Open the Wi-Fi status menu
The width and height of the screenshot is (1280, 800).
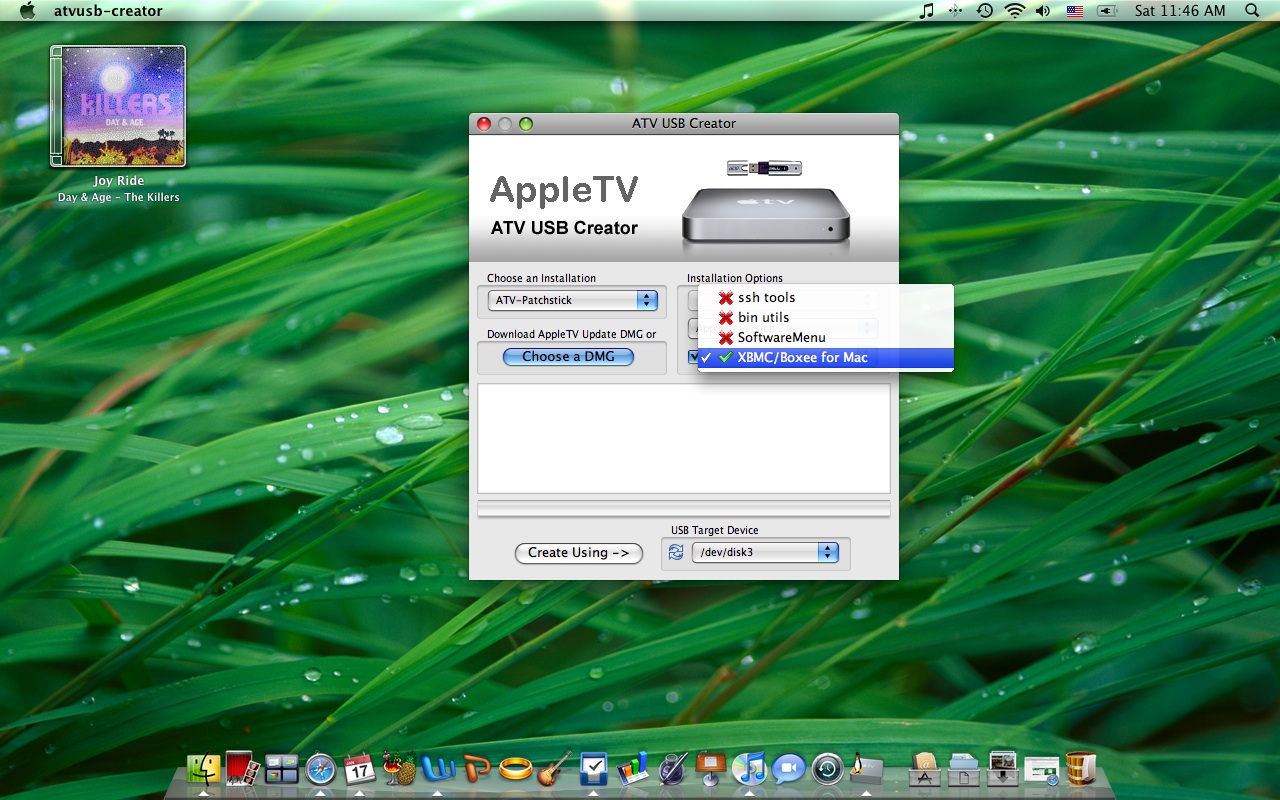coord(1015,11)
